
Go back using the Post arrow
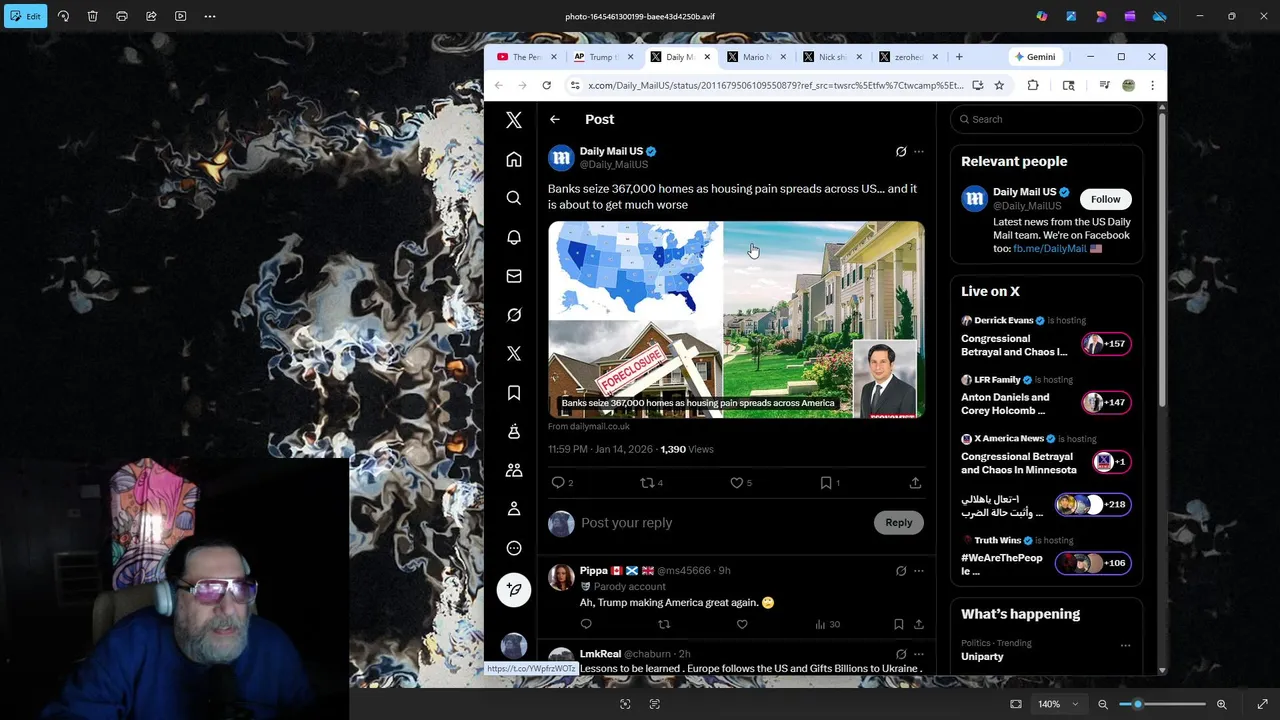coord(555,119)
